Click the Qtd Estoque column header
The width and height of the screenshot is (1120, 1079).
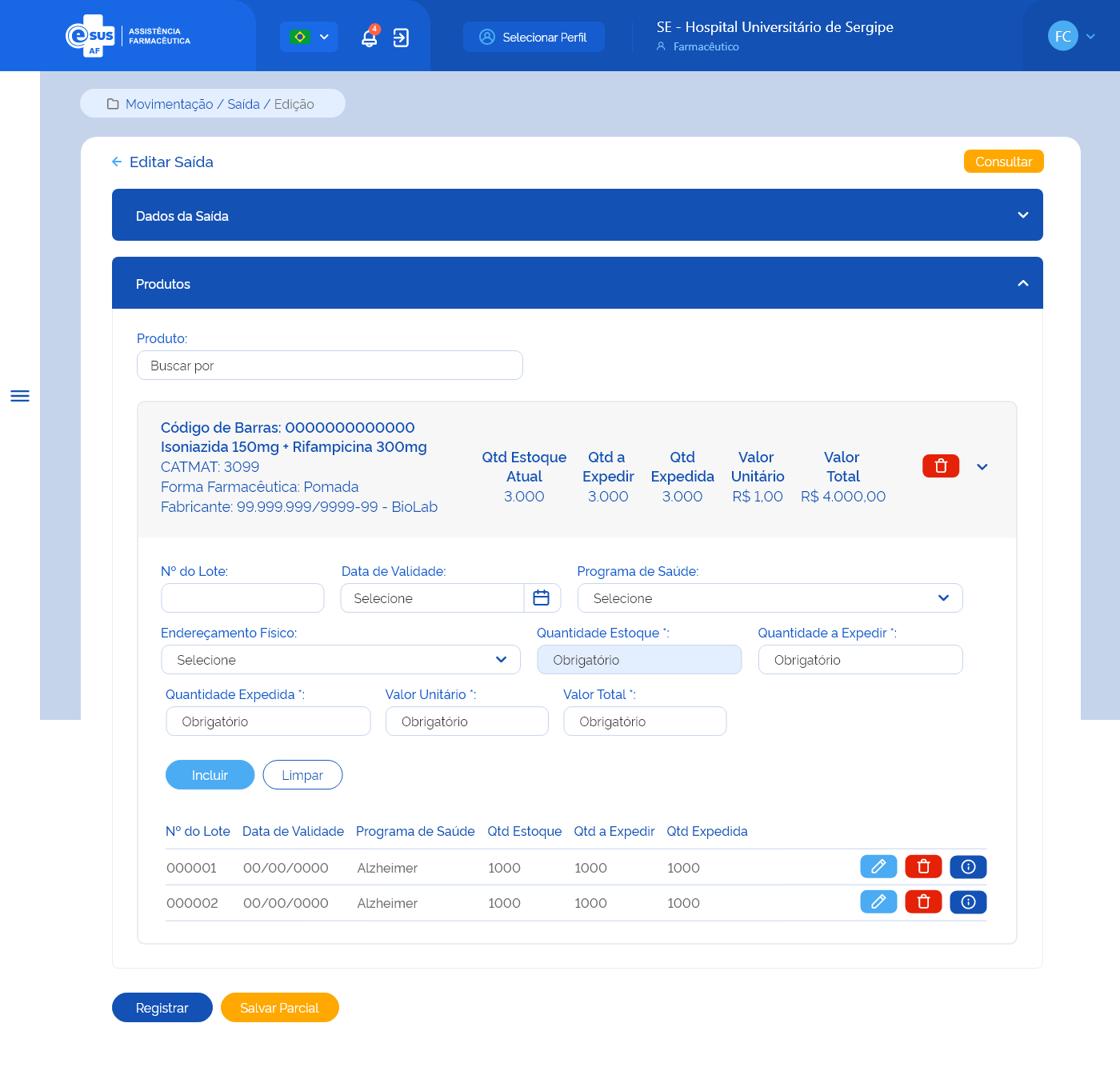[x=525, y=831]
